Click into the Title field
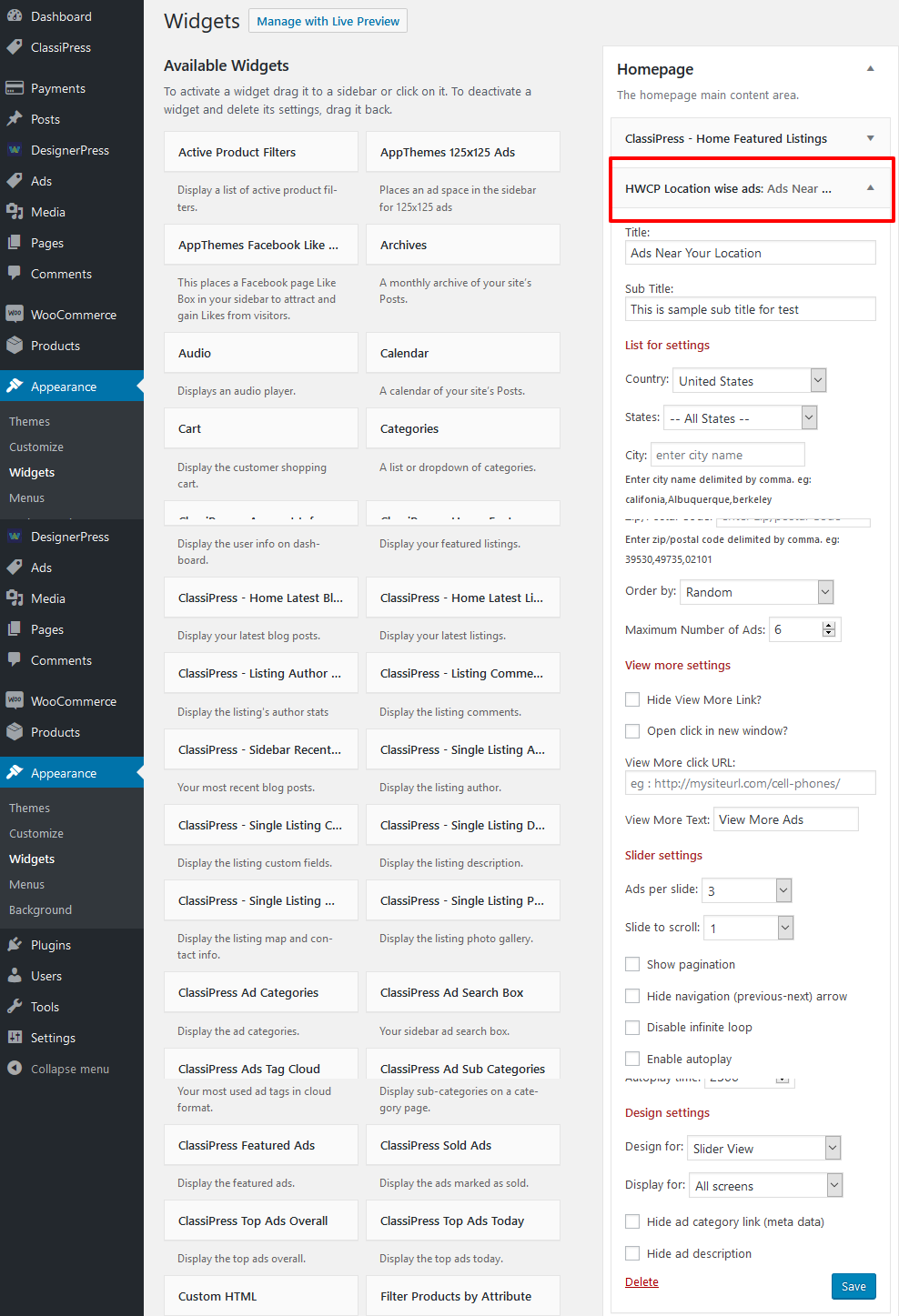Screen dimensions: 899x1316 (x=751, y=253)
